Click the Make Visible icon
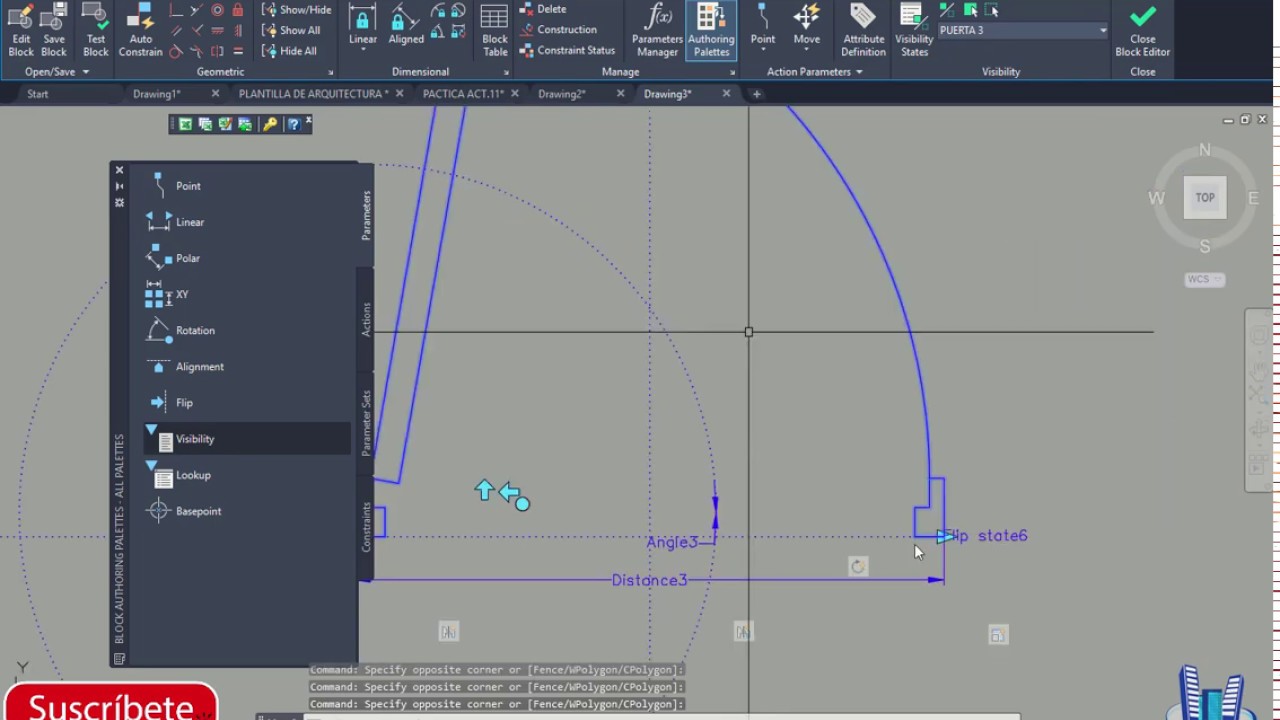This screenshot has width=1280, height=720. click(970, 10)
